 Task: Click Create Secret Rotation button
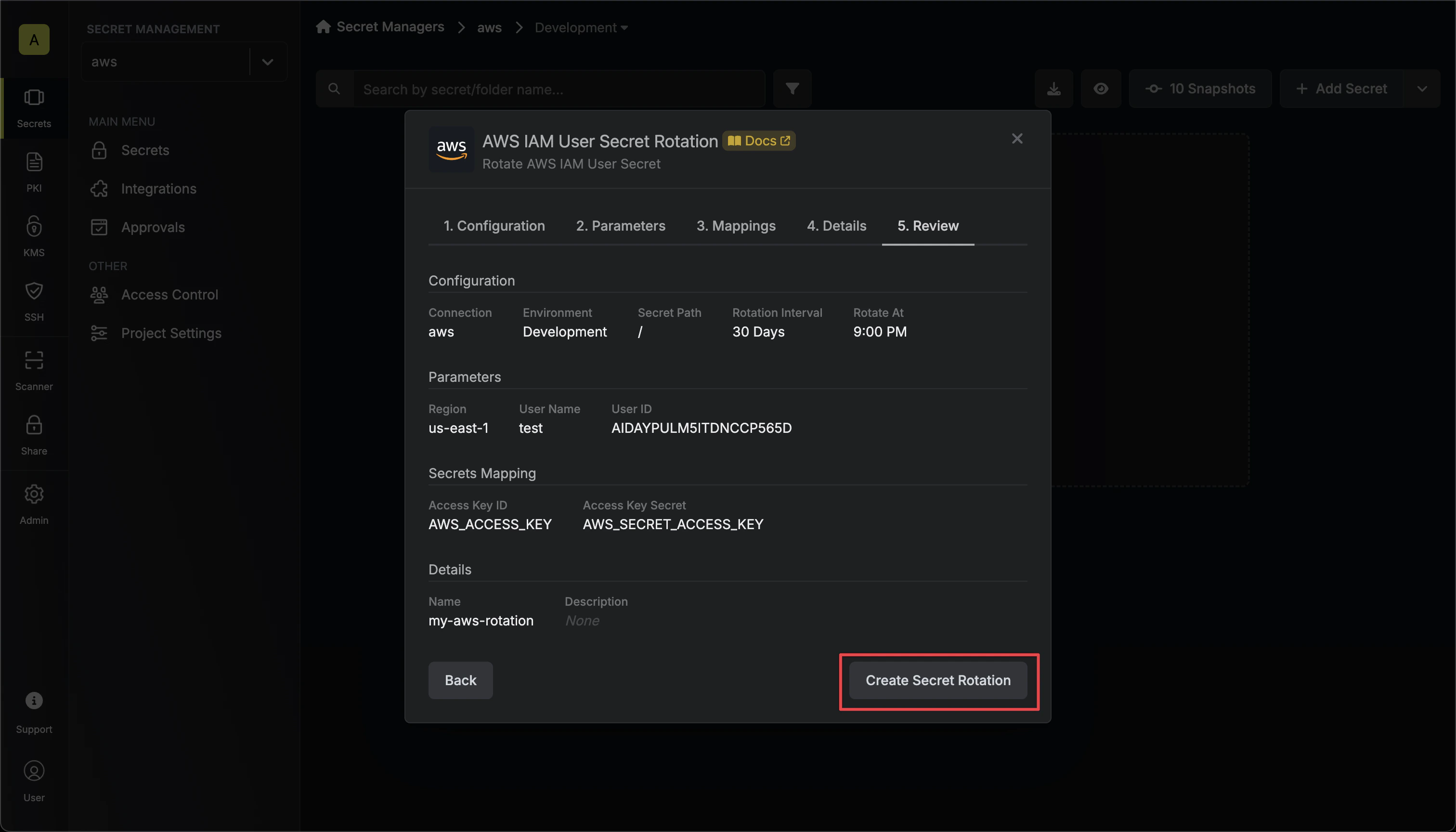[938, 680]
